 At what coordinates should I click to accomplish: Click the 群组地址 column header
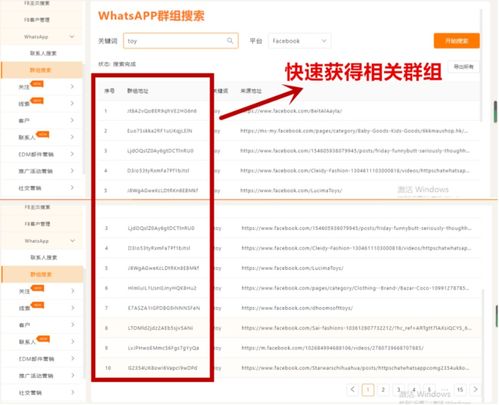138,91
